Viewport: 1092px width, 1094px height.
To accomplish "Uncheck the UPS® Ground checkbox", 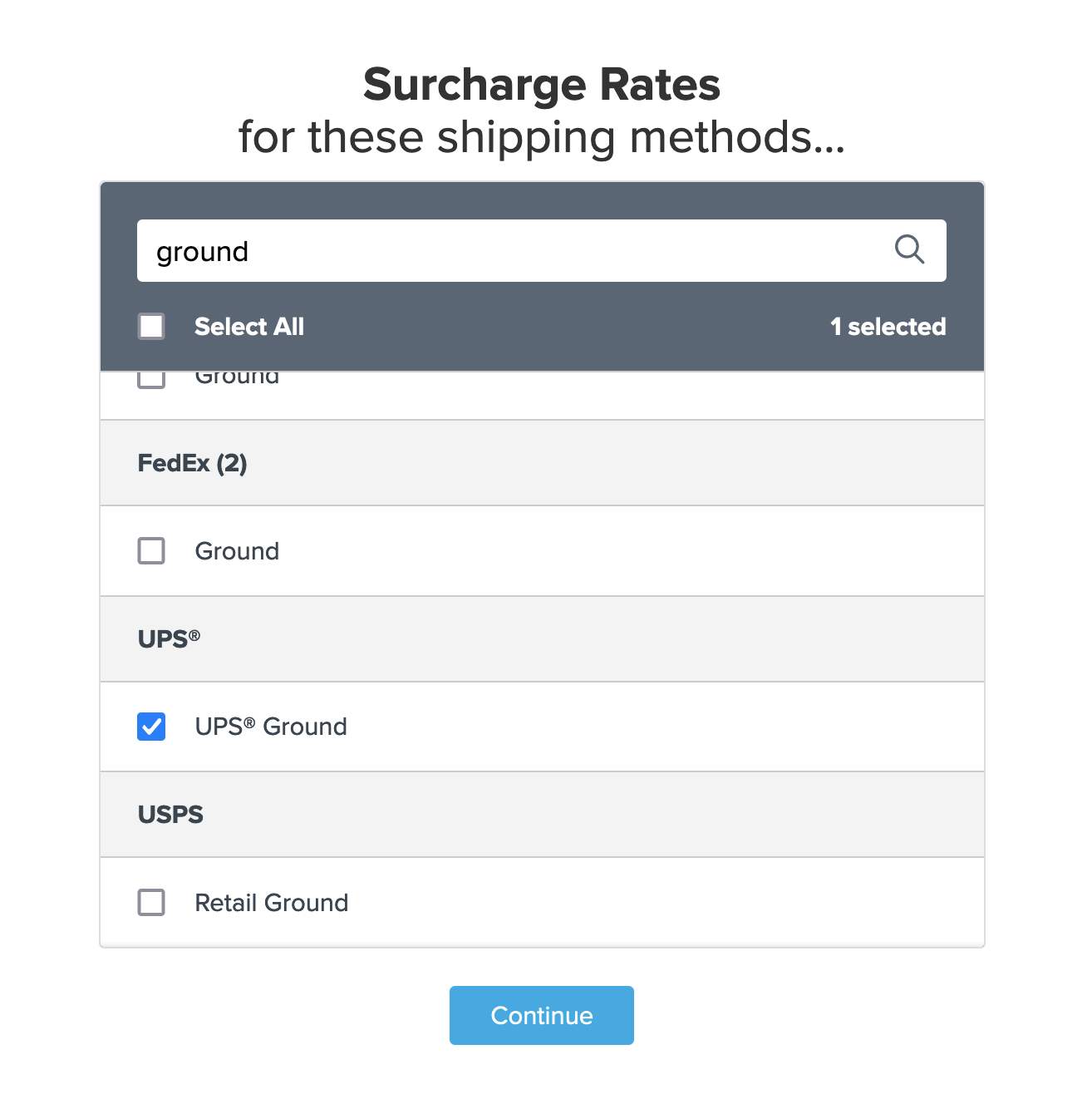I will tap(151, 727).
